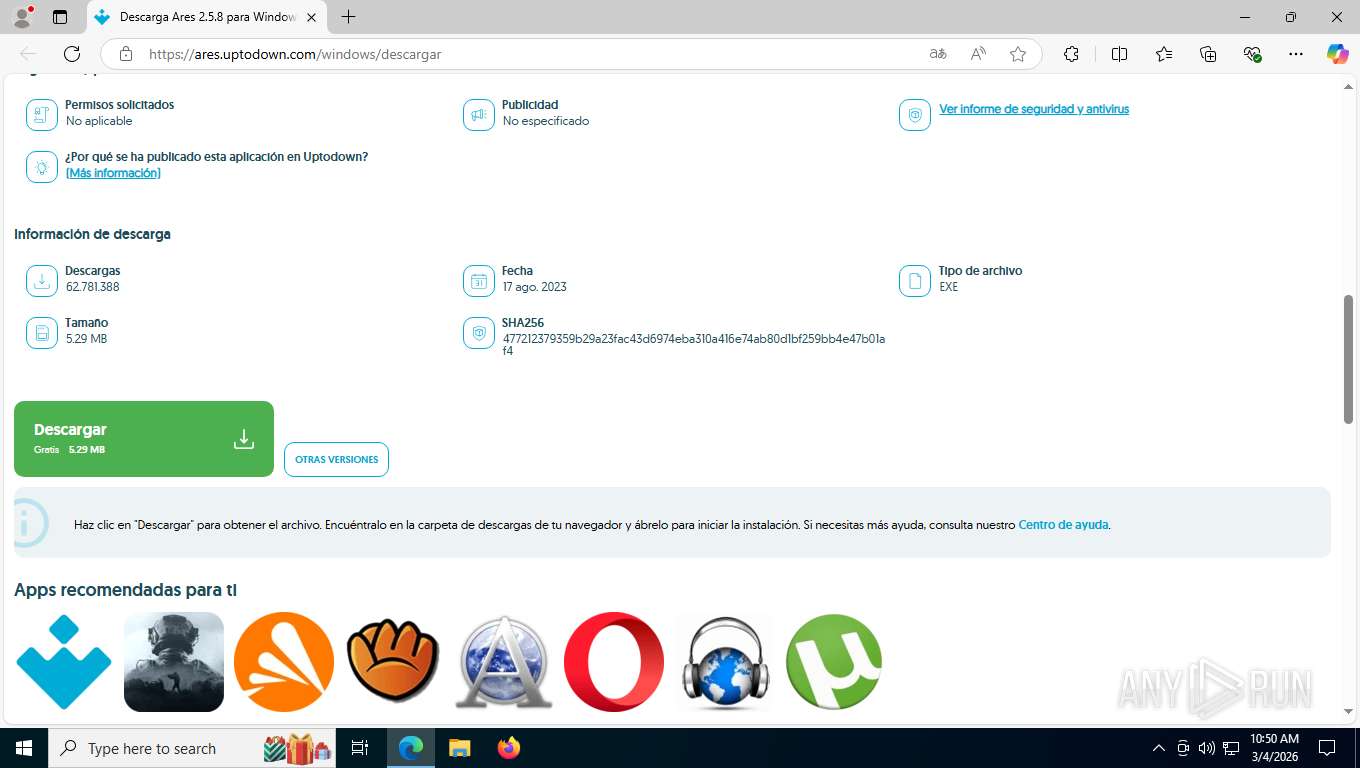Open the Ares globe app icon
This screenshot has height=768, width=1360.
(504, 662)
